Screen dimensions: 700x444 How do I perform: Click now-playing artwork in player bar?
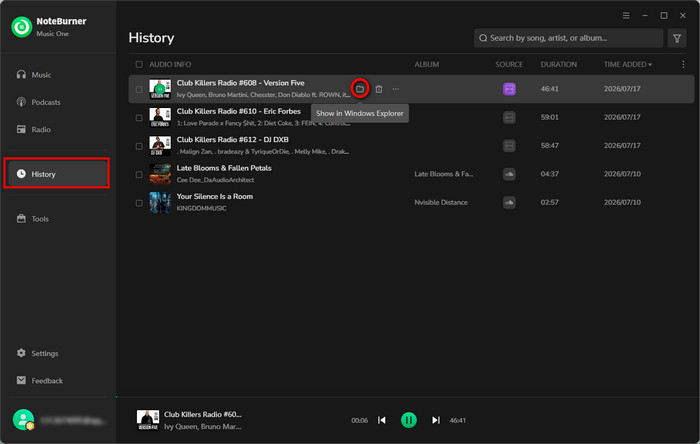click(x=148, y=420)
